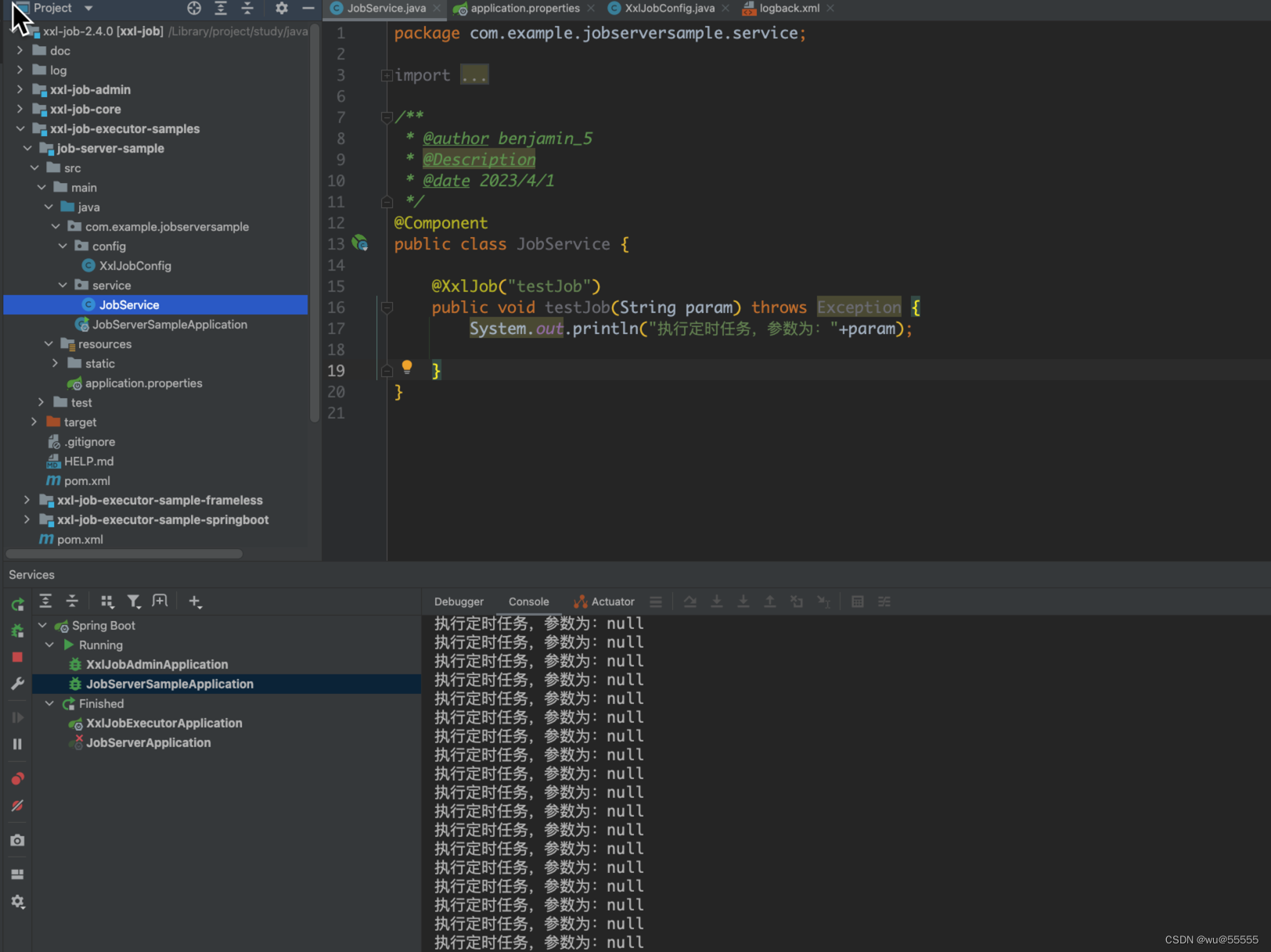The height and width of the screenshot is (952, 1271).
Task: Select .gitignore file
Action: pos(89,441)
